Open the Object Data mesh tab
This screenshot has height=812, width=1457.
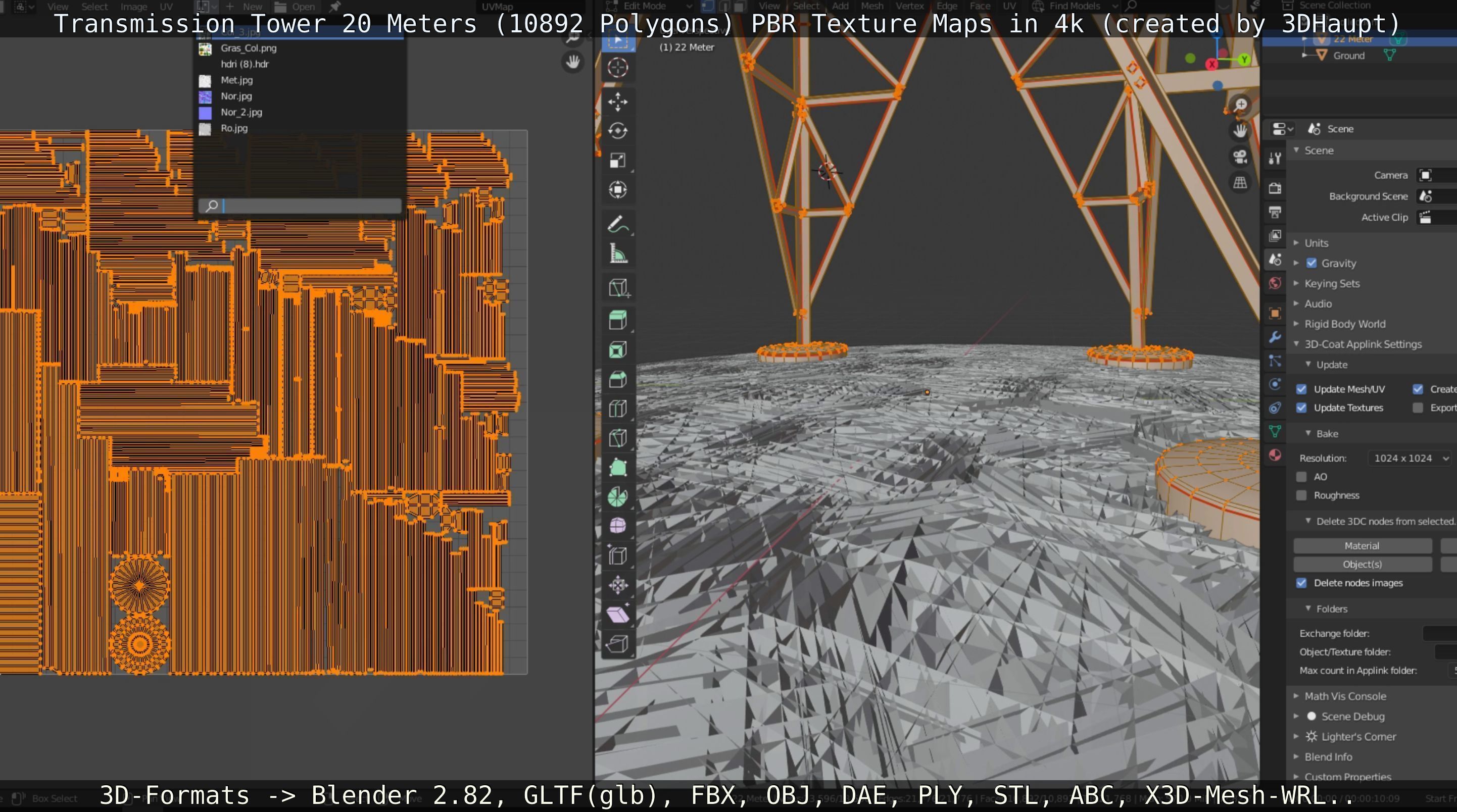click(1275, 431)
